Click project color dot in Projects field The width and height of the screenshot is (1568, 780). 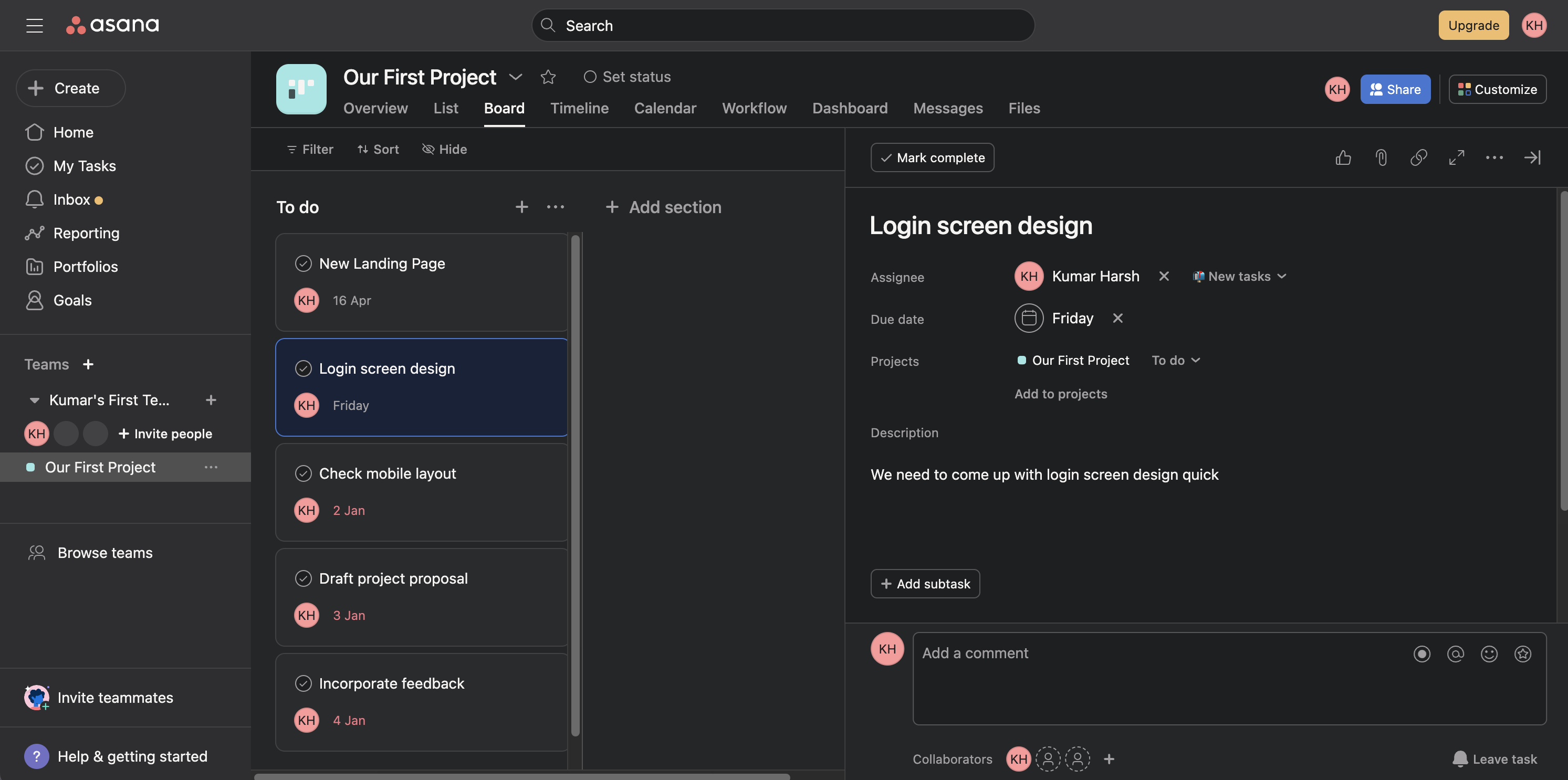(1021, 360)
